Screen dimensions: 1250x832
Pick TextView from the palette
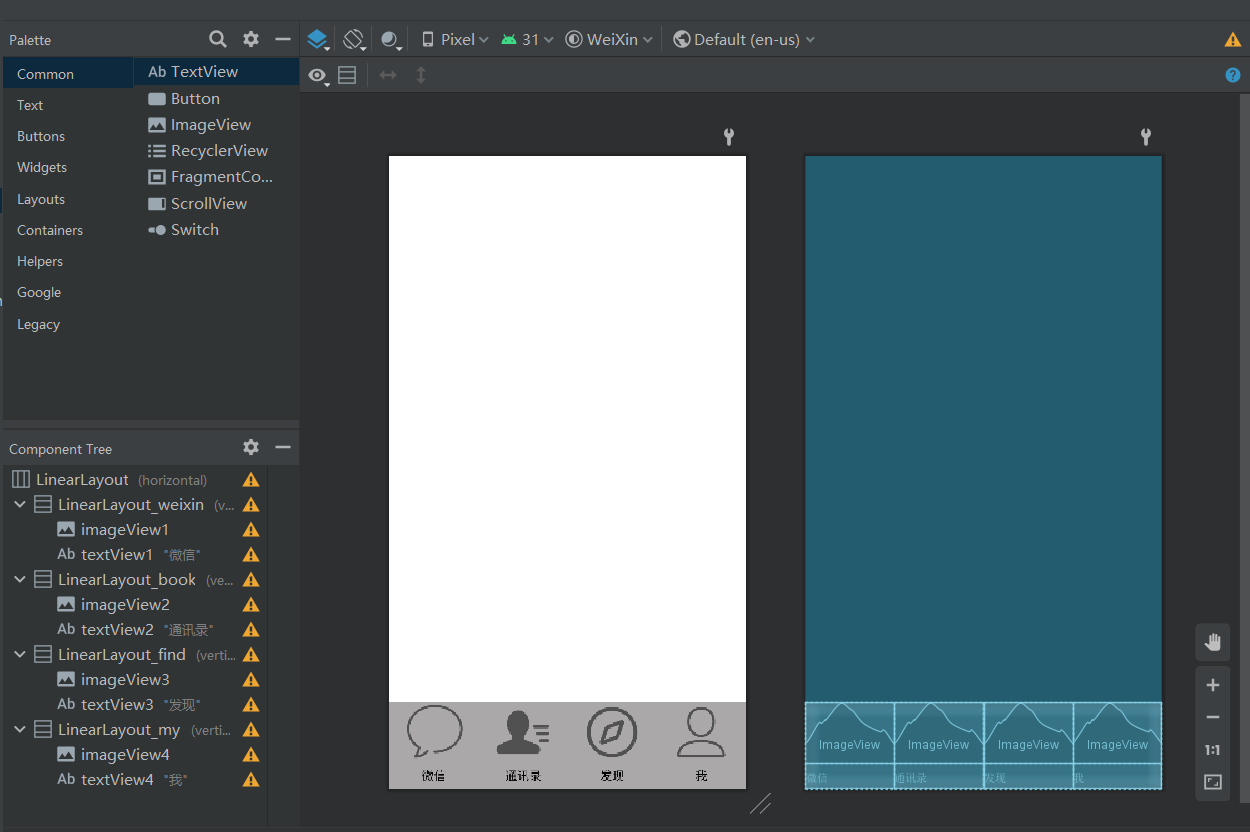click(x=216, y=72)
